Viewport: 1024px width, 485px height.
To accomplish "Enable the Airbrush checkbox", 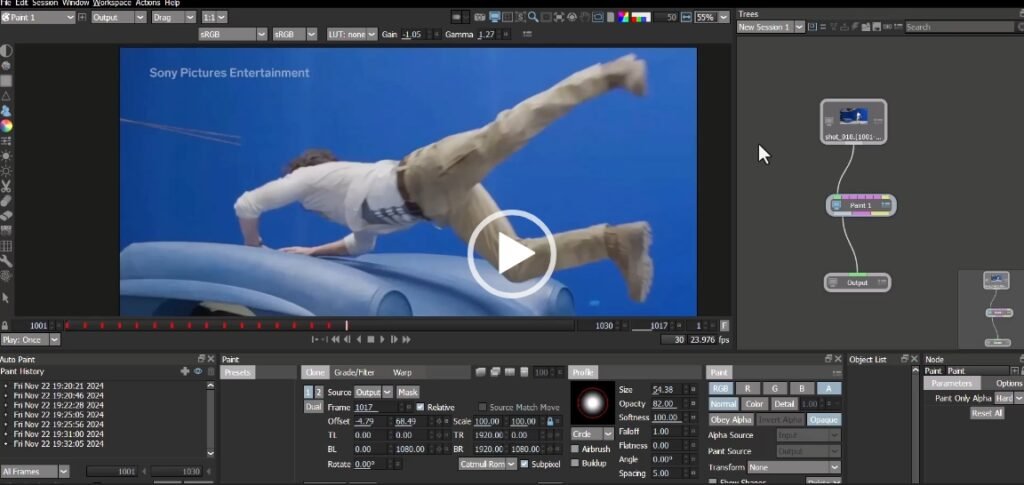I will [x=575, y=449].
